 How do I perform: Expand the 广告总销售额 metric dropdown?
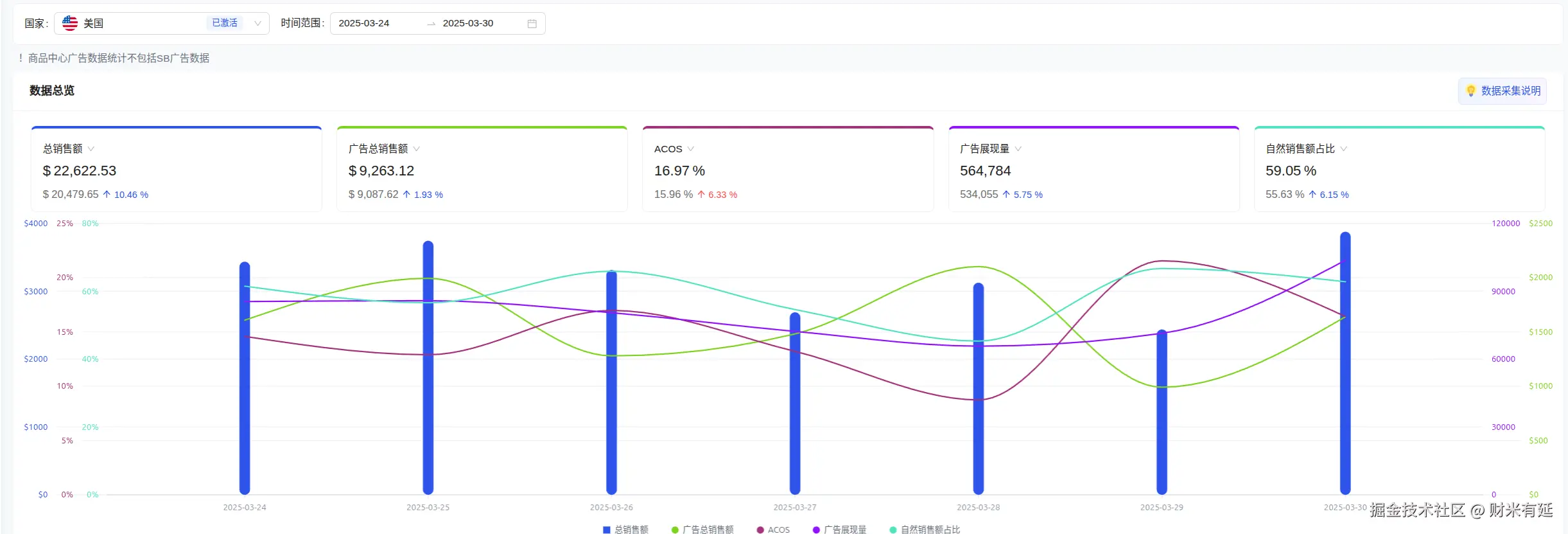417,149
